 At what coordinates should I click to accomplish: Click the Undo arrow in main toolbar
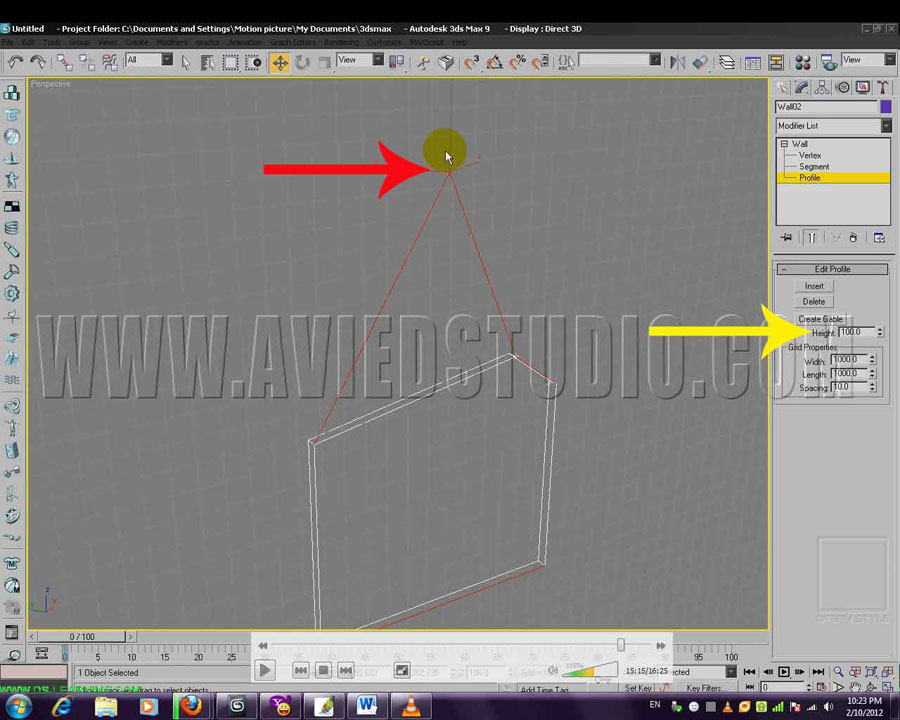click(15, 61)
